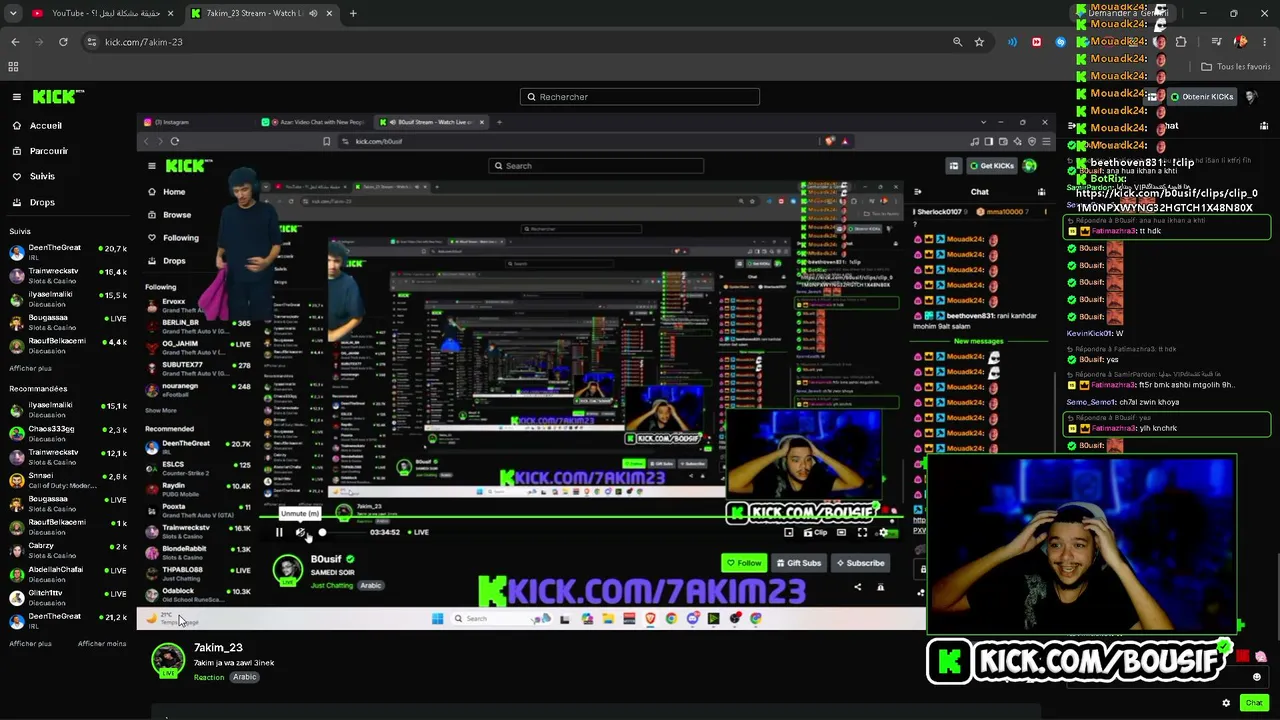Viewport: 1280px width, 720px height.
Task: Reload the kick.com page
Action: coord(63,42)
